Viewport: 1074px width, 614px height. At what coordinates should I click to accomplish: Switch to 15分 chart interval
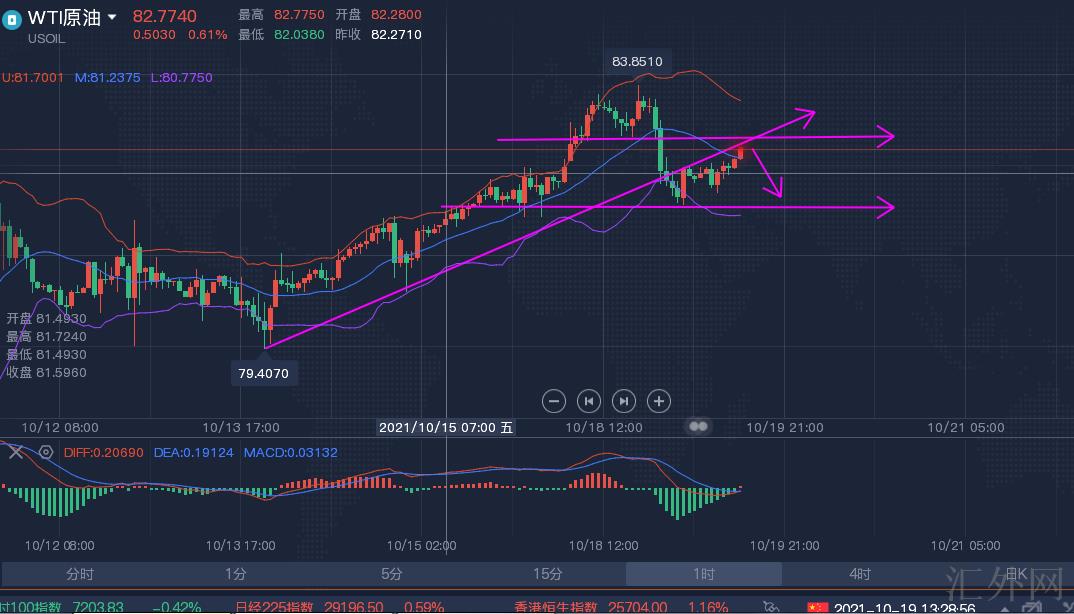click(x=547, y=574)
